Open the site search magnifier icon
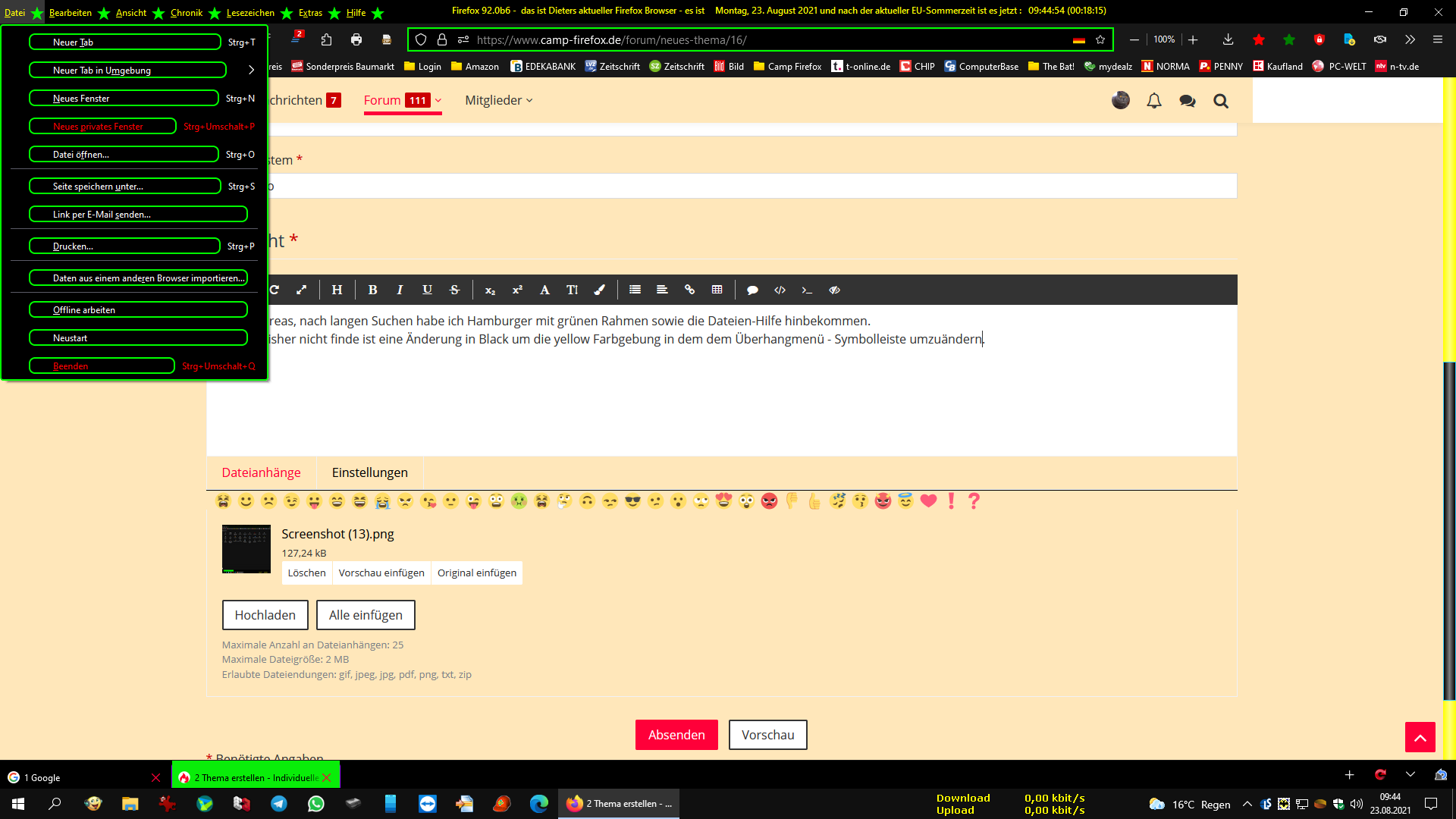1456x819 pixels. (x=1220, y=100)
